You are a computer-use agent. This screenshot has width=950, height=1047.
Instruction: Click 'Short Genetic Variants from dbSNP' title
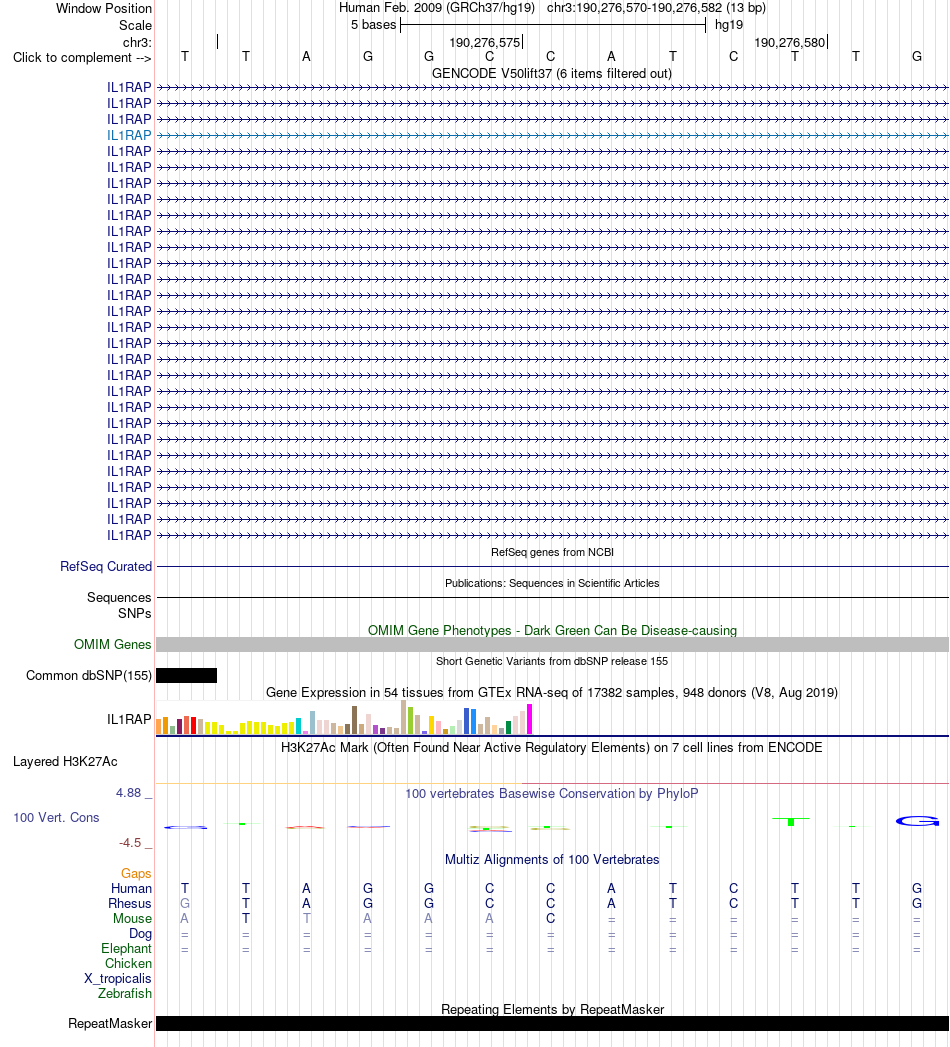(552, 661)
